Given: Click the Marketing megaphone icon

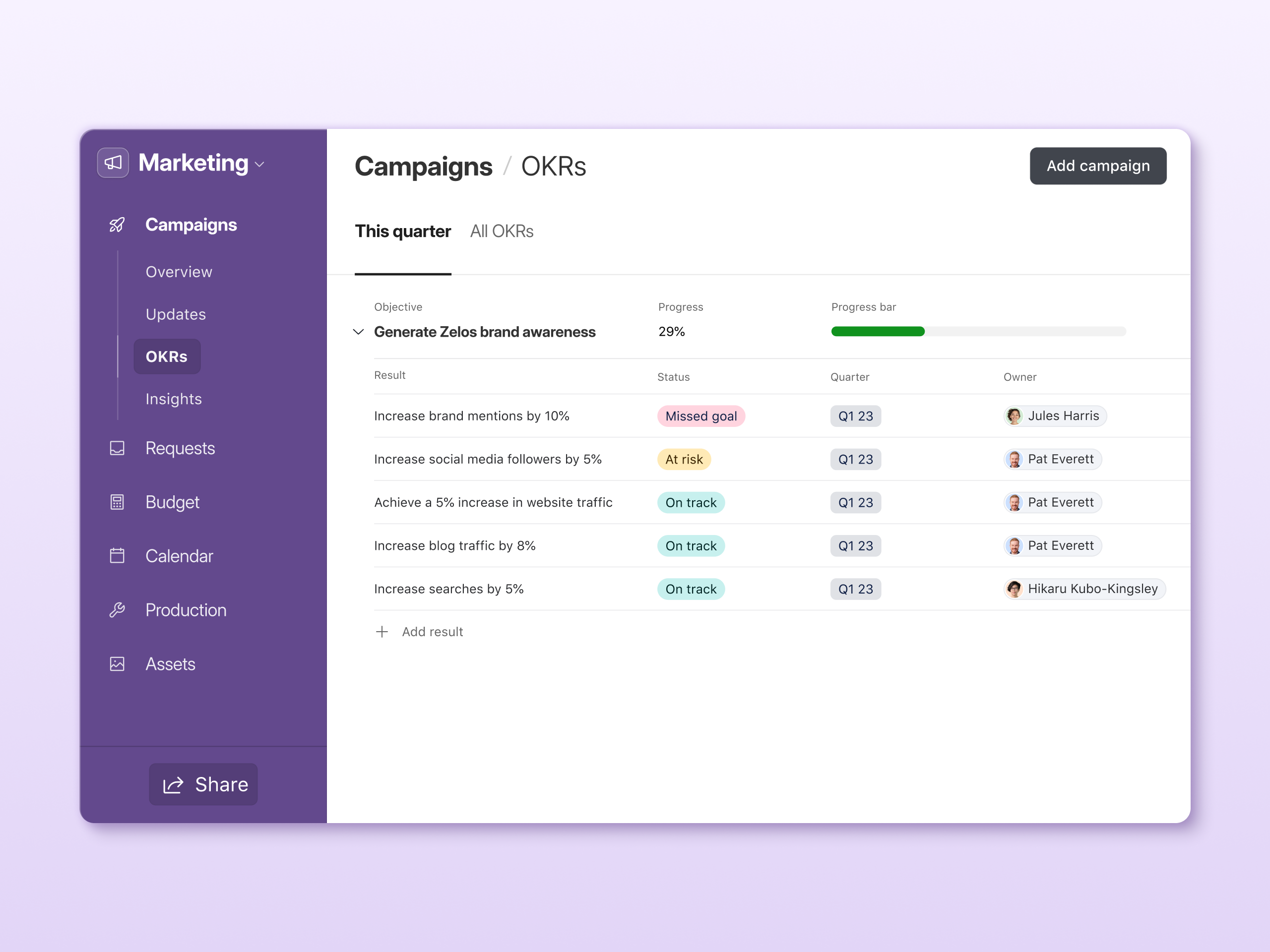Looking at the screenshot, I should [x=113, y=163].
